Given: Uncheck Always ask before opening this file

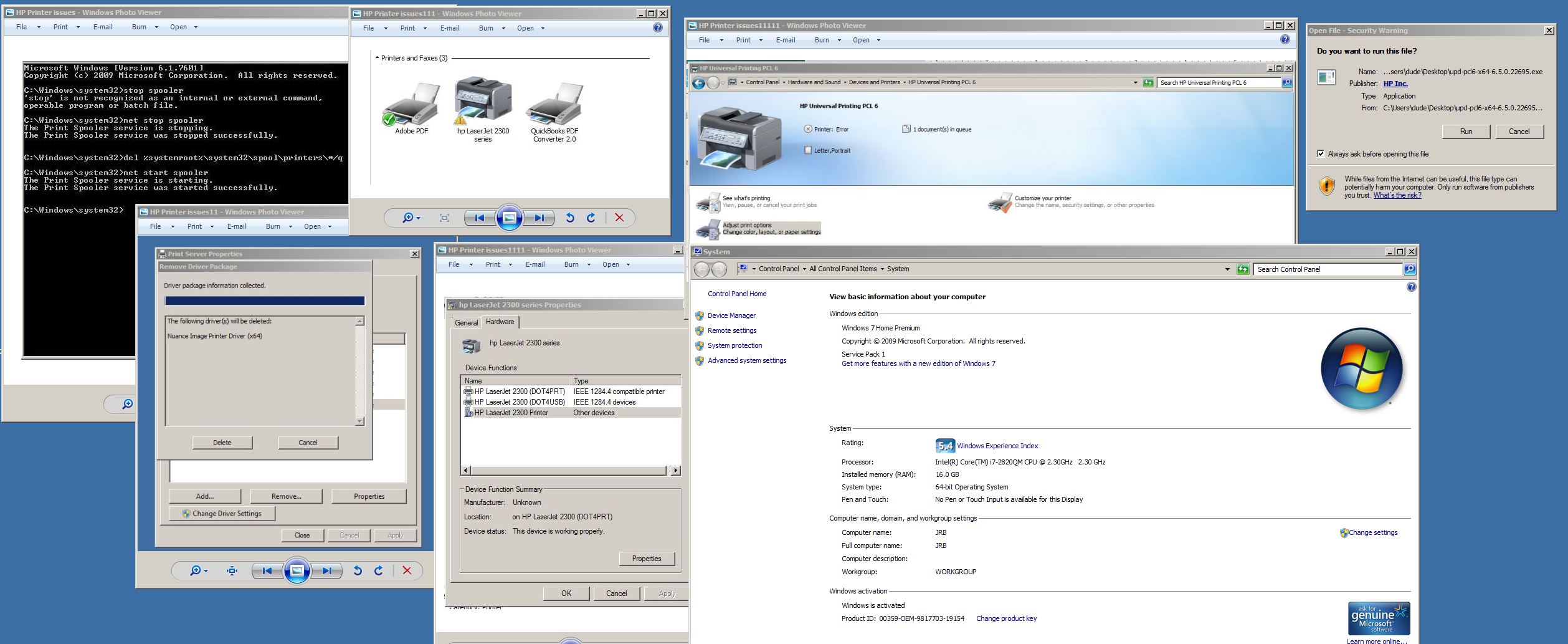Looking at the screenshot, I should [1320, 154].
